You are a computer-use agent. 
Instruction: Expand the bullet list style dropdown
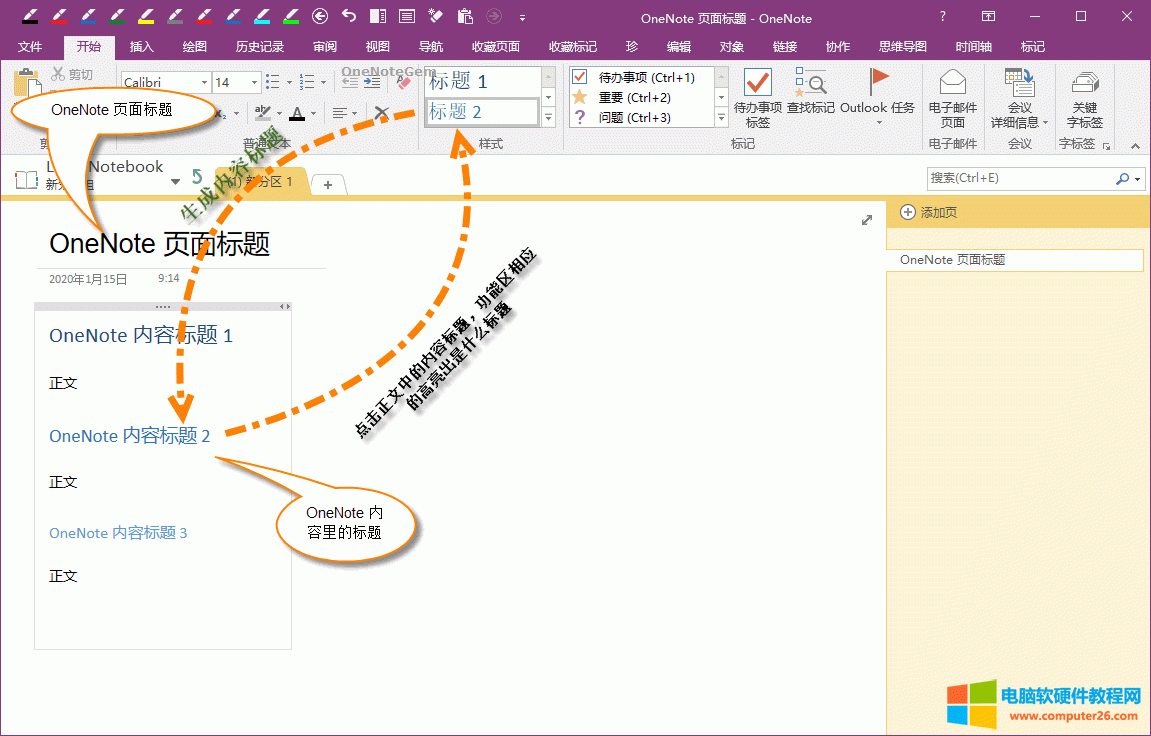(291, 81)
